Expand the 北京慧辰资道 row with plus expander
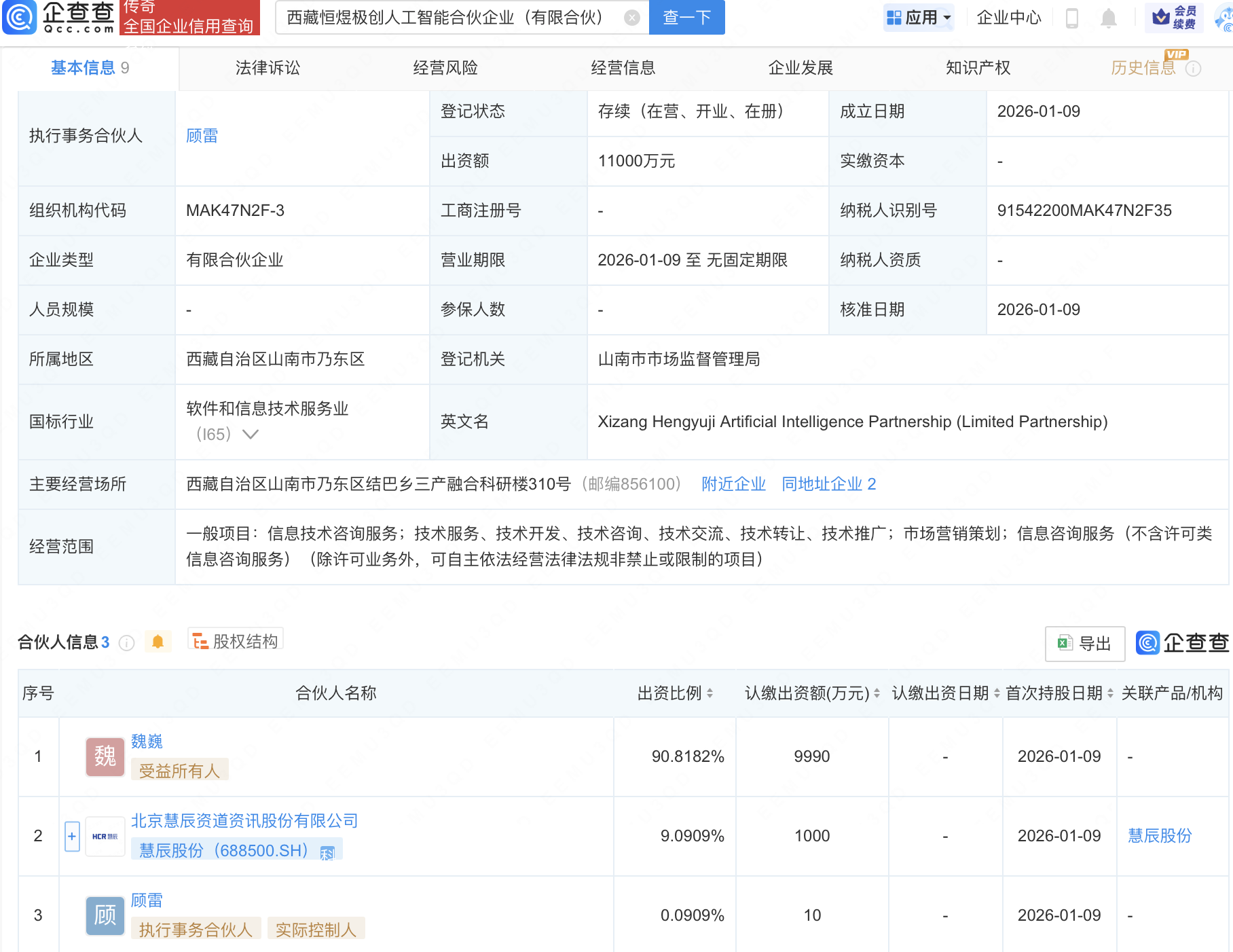The image size is (1233, 952). coord(72,836)
